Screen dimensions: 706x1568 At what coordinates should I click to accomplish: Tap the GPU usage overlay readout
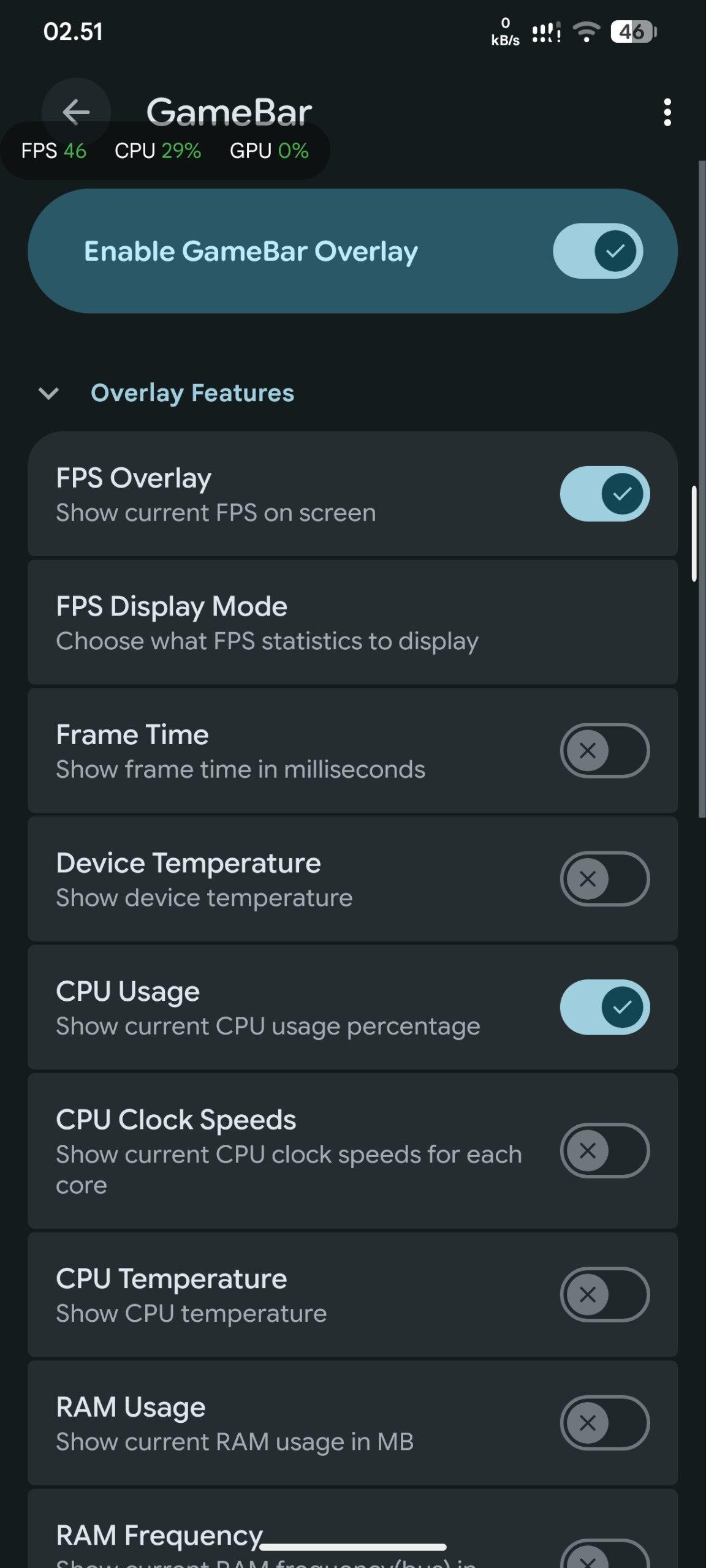(269, 151)
